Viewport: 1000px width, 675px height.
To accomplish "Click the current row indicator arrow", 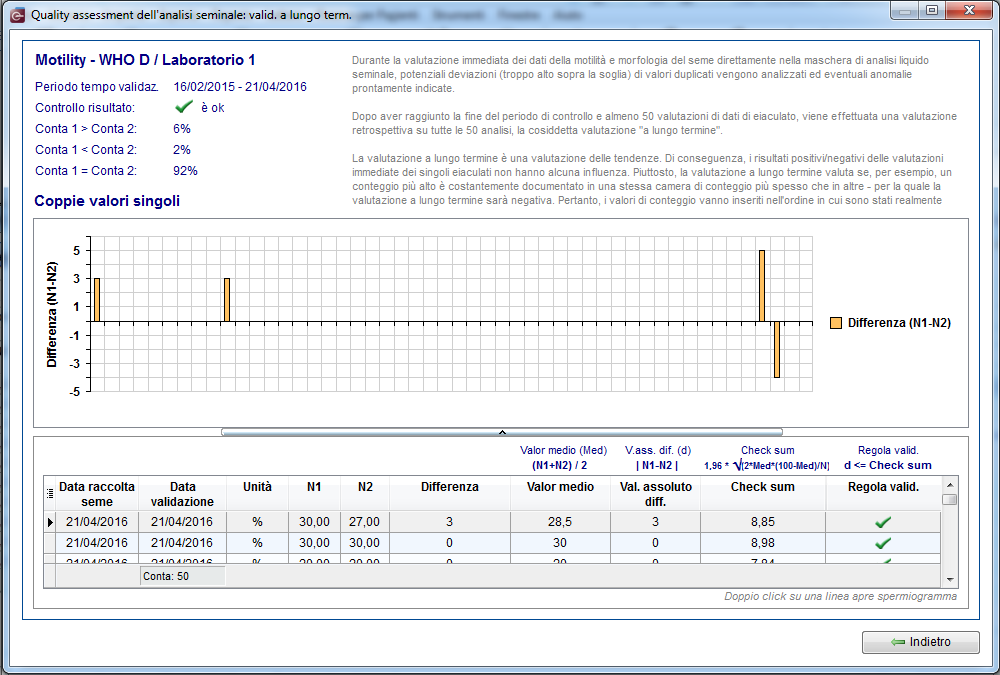I will 50,522.
